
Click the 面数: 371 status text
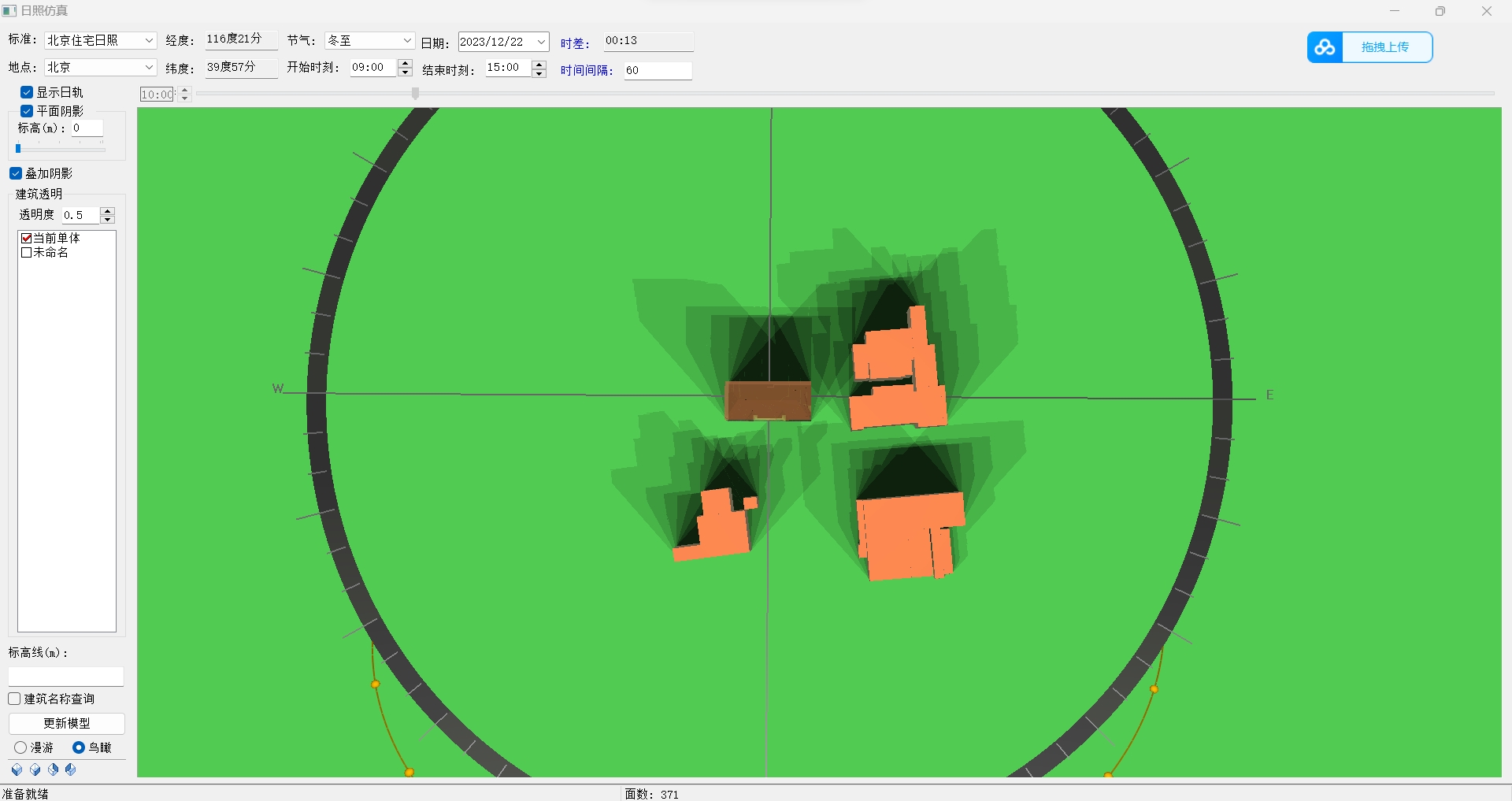651,794
